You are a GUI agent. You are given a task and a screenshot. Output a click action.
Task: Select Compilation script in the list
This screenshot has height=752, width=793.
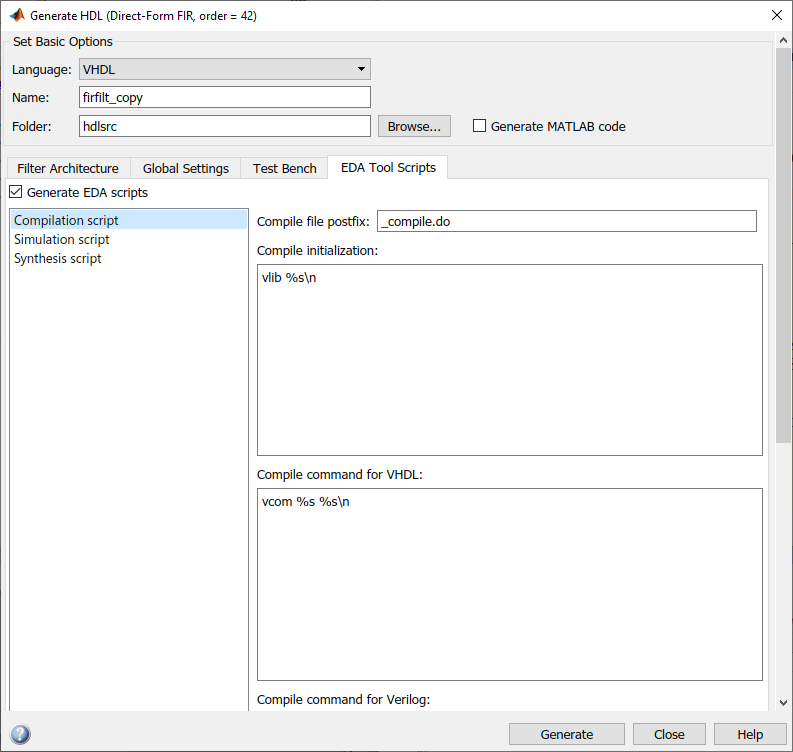point(129,220)
